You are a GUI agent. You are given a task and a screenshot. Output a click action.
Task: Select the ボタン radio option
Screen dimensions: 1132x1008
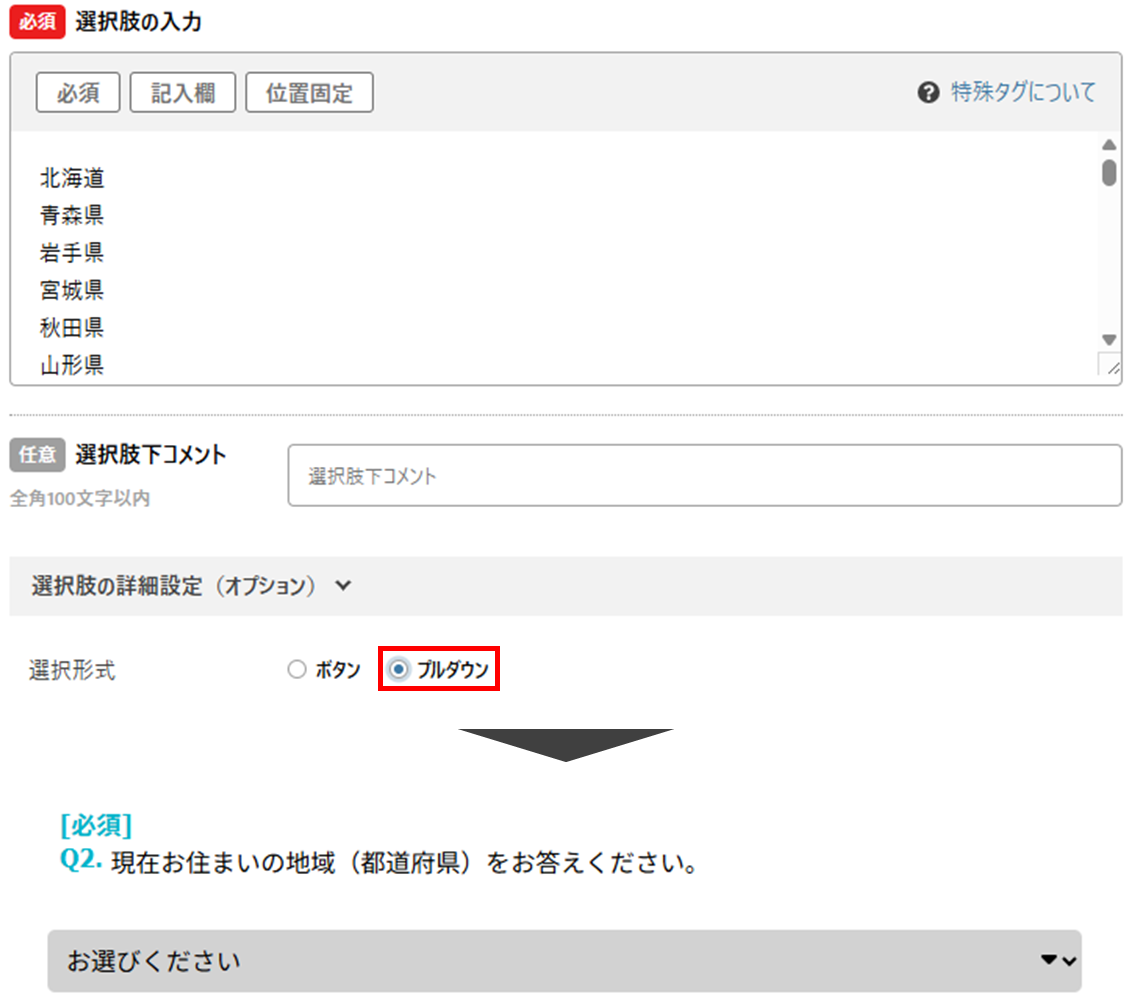[x=297, y=670]
